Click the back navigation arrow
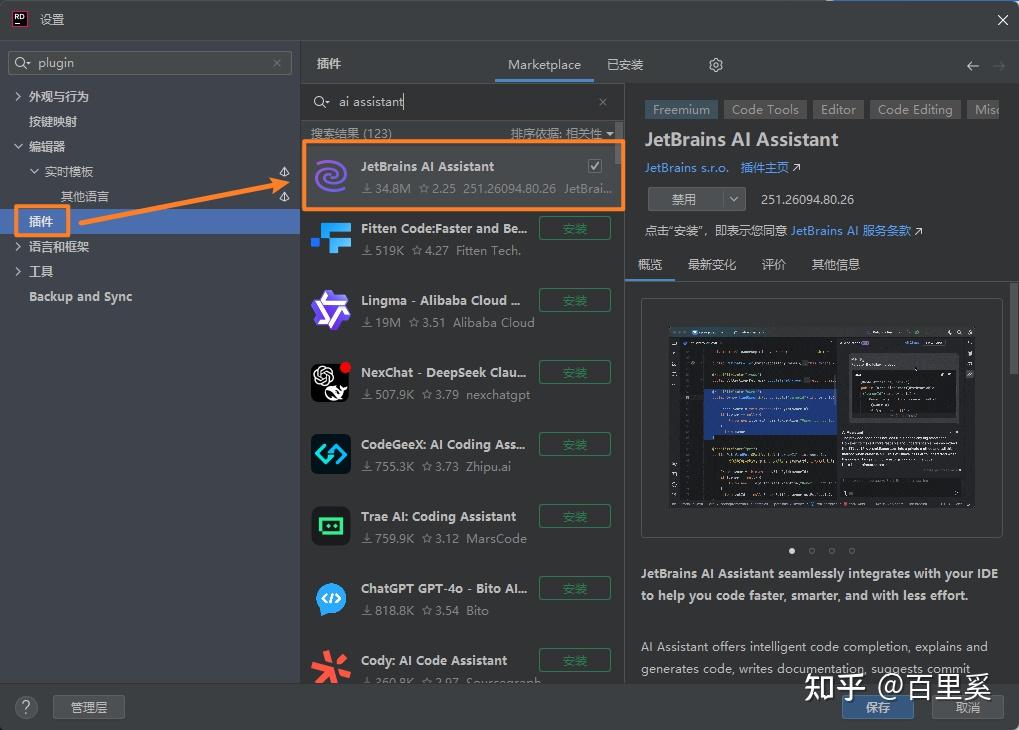 point(972,66)
